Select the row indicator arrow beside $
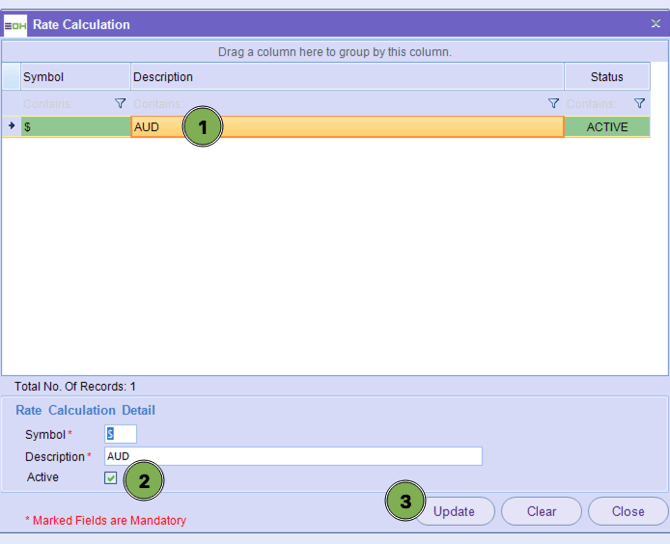 click(x=11, y=127)
